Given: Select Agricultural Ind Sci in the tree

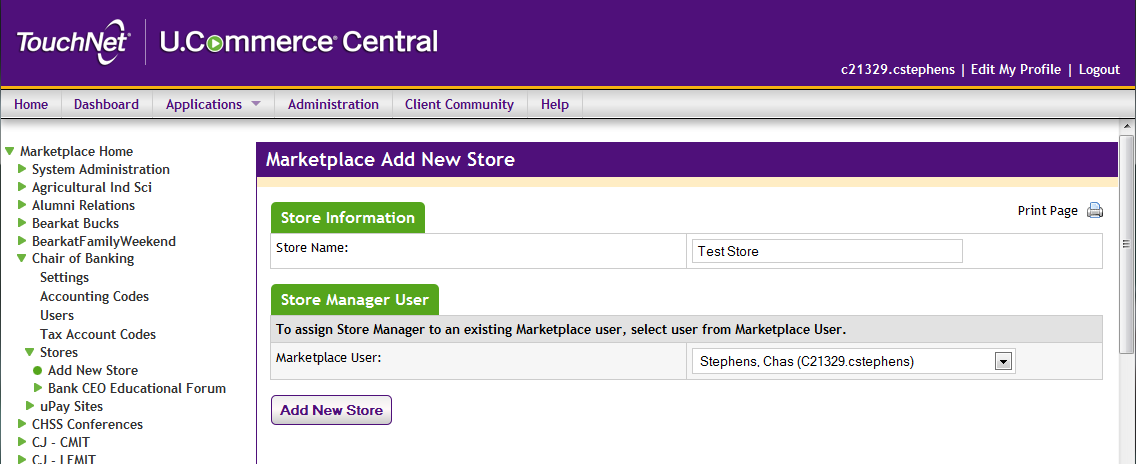Looking at the screenshot, I should click(x=92, y=187).
